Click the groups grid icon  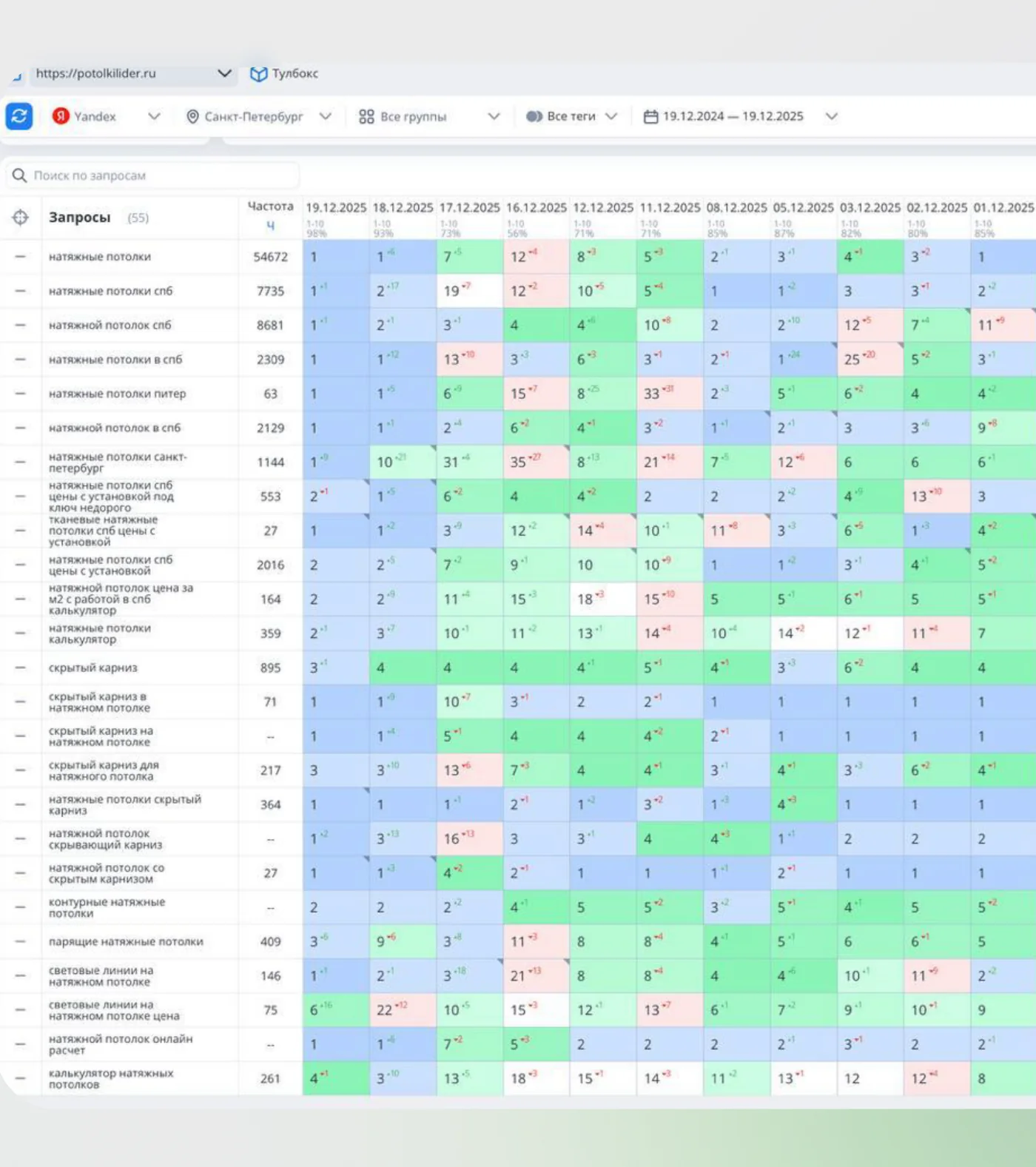click(x=366, y=117)
